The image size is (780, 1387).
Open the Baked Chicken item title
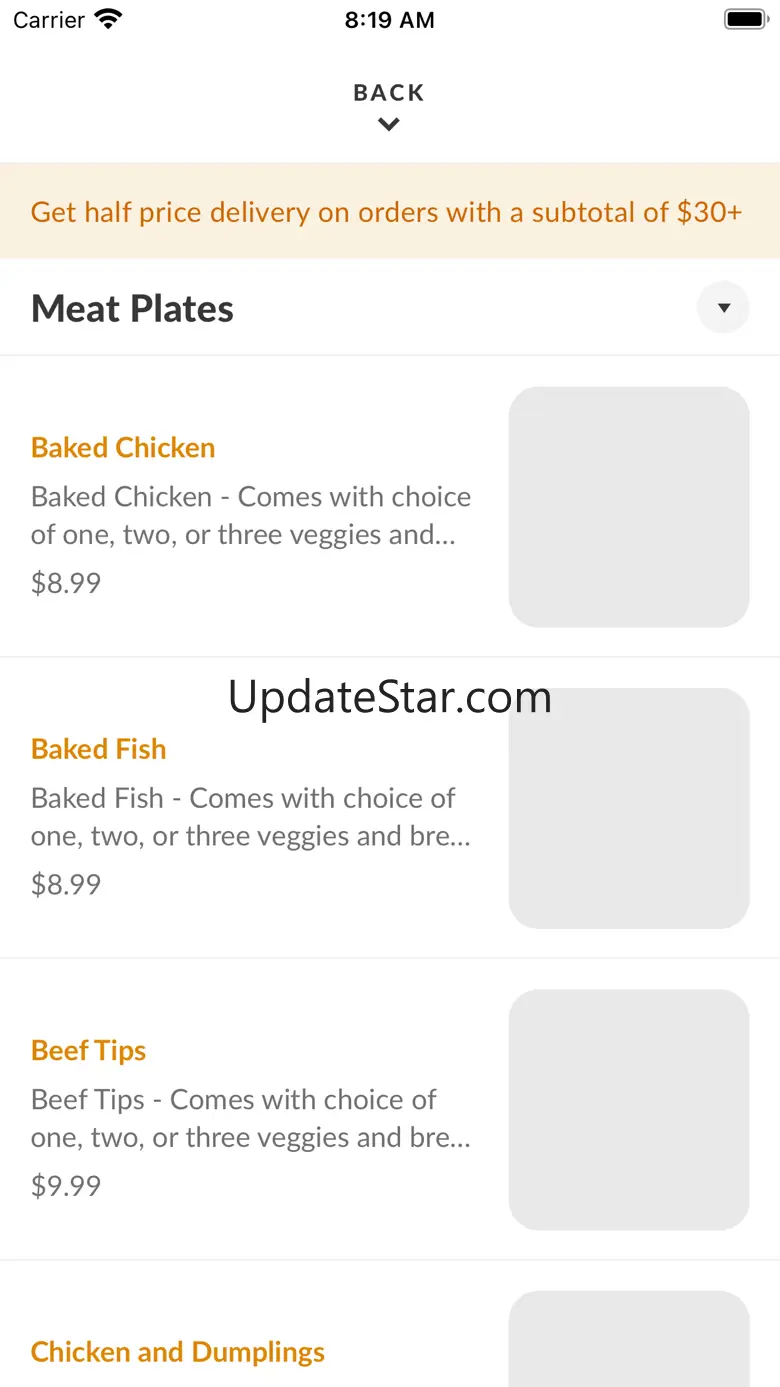coord(123,447)
